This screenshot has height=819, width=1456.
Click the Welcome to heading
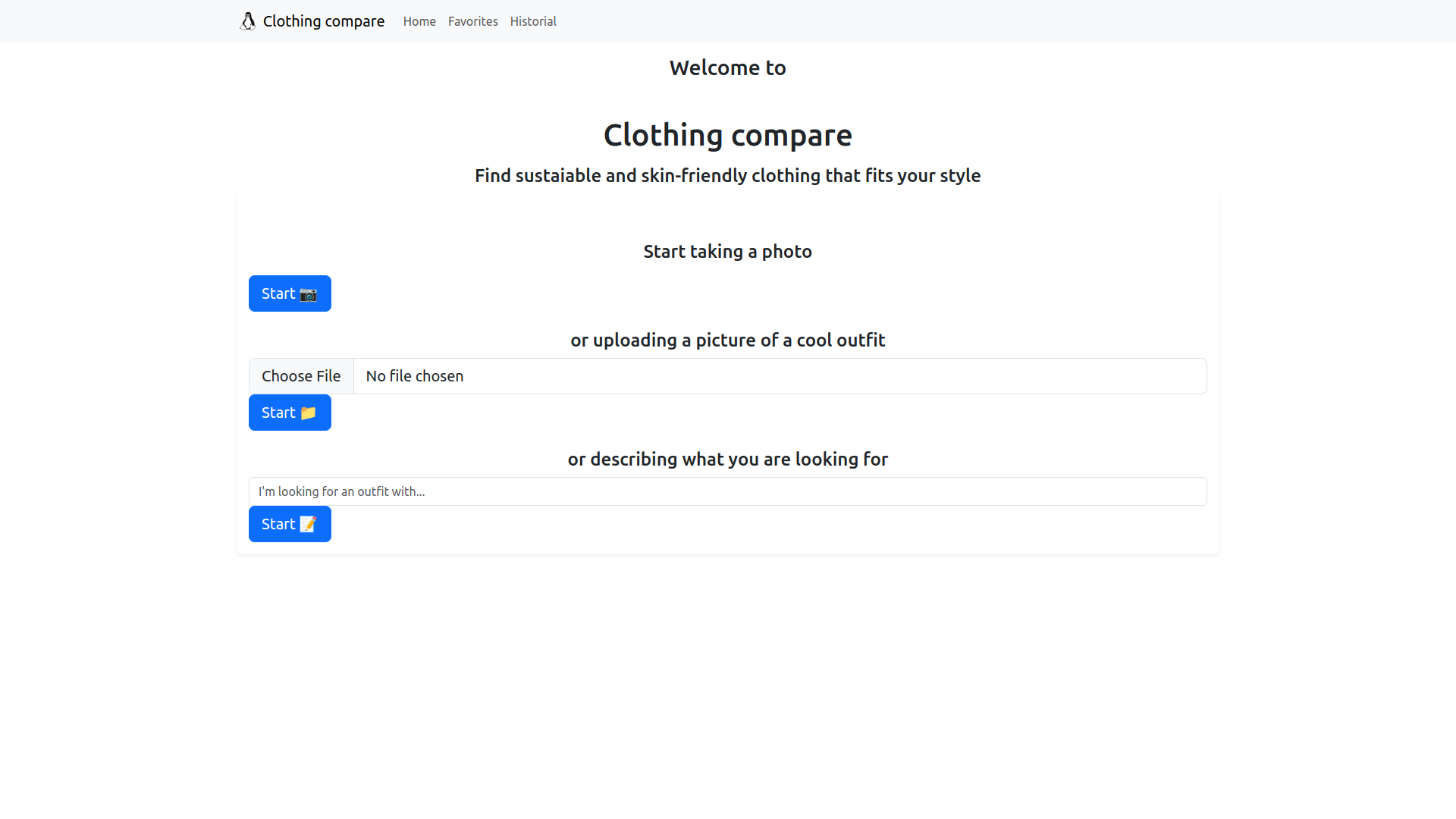pos(727,67)
